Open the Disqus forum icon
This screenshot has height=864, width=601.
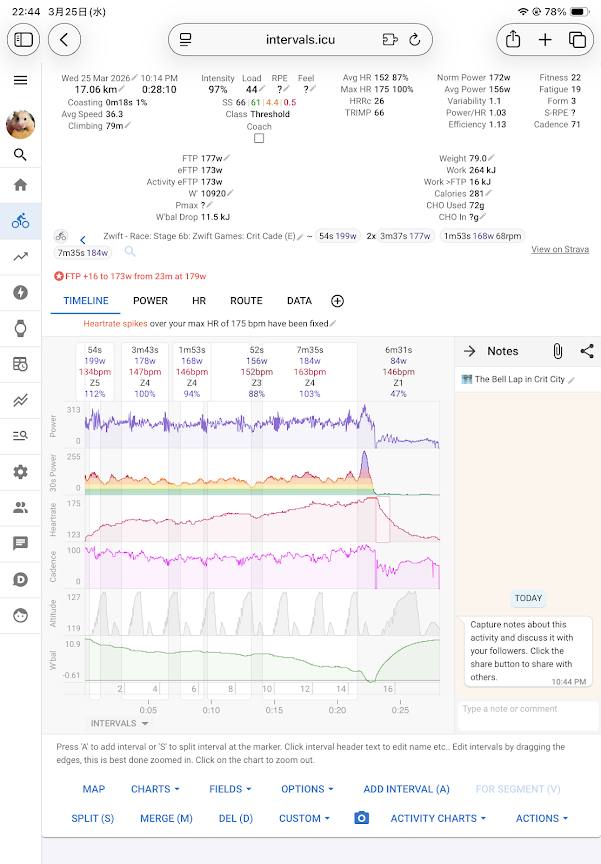click(20, 579)
